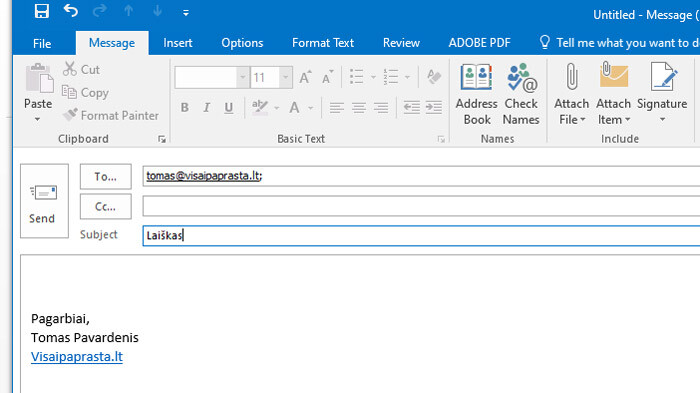Open the Visaipaprasta.lt signature link
The height and width of the screenshot is (393, 700).
click(x=77, y=356)
